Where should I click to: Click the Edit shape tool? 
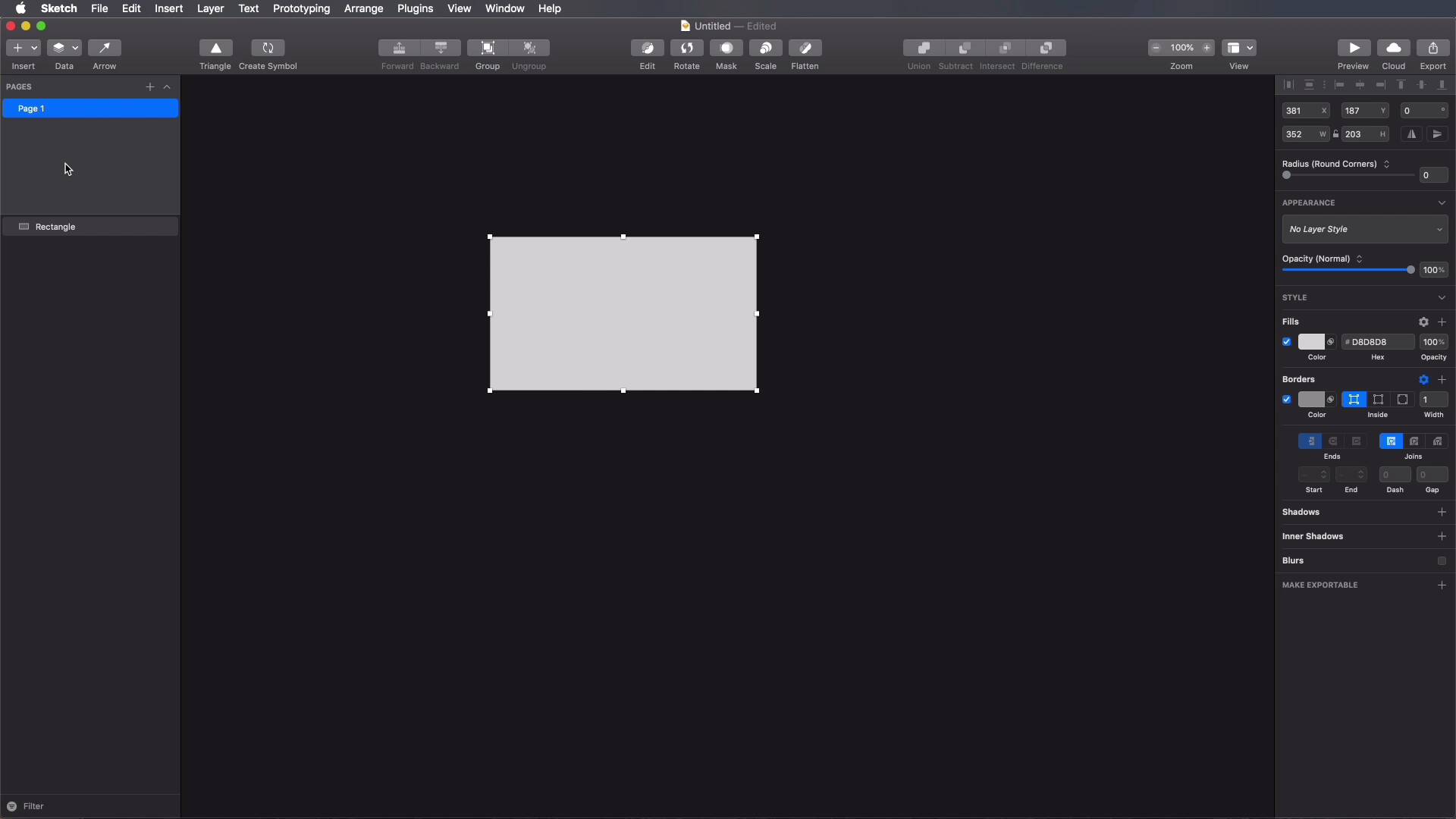648,48
